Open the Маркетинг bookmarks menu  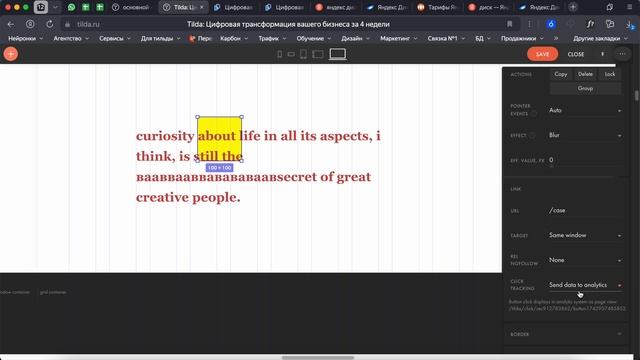coord(399,38)
